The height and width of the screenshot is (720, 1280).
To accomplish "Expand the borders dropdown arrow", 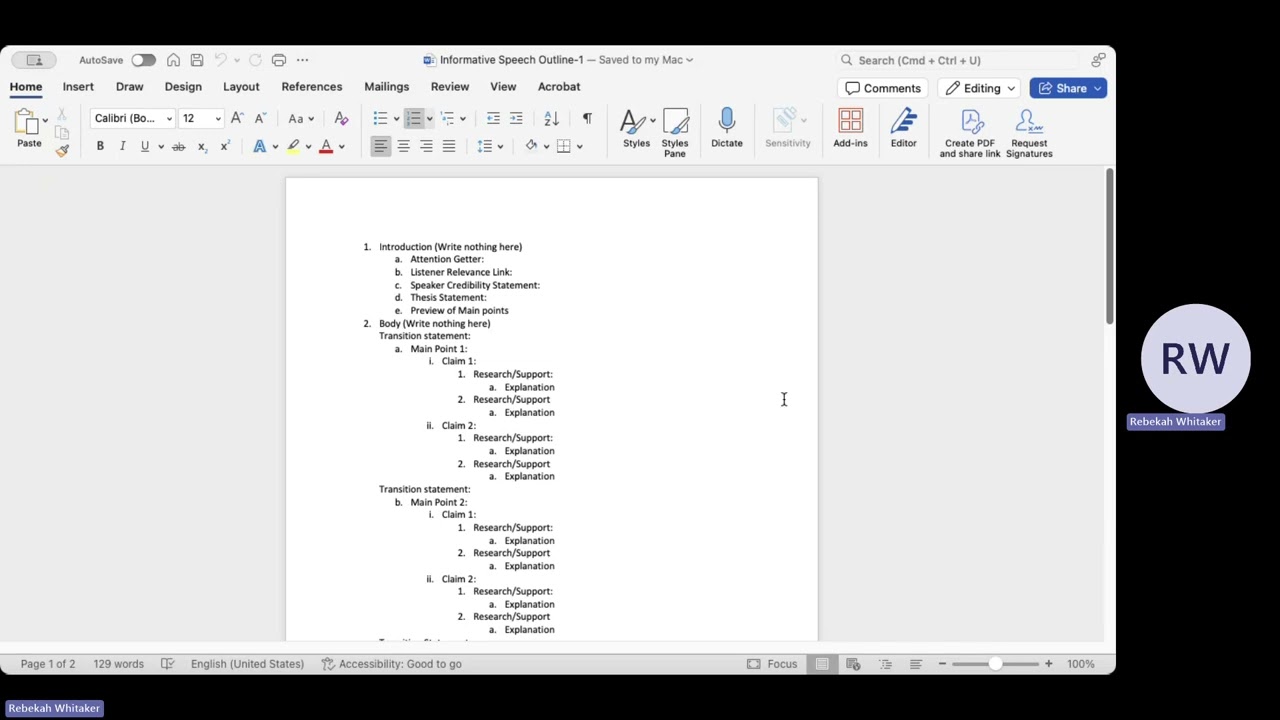I will point(579,147).
